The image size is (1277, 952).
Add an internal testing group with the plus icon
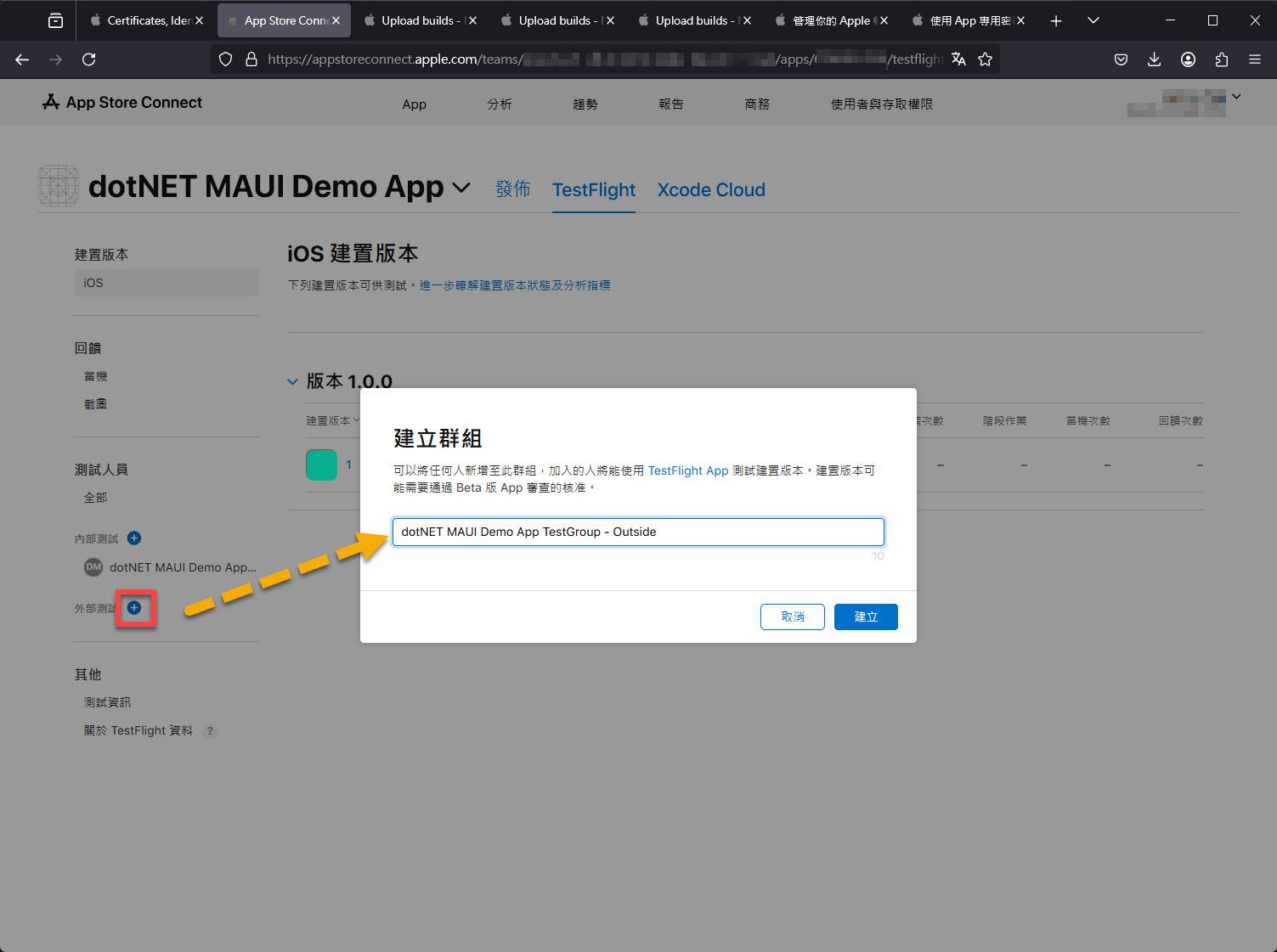[134, 538]
